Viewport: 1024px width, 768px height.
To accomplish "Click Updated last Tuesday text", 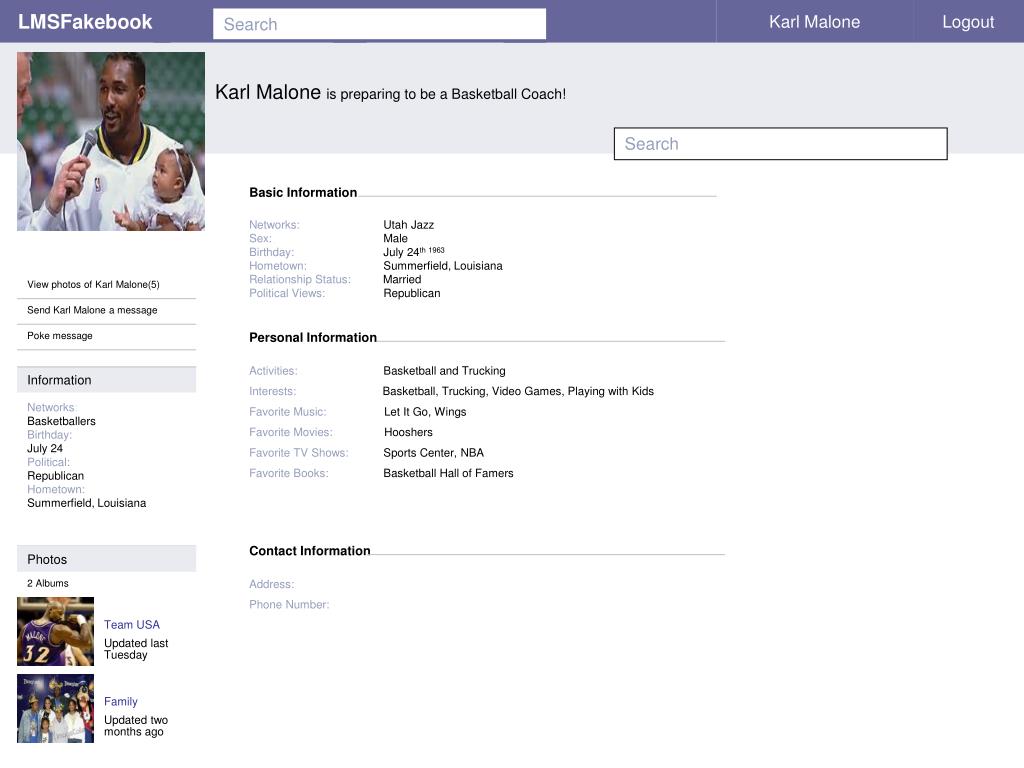I will click(136, 649).
